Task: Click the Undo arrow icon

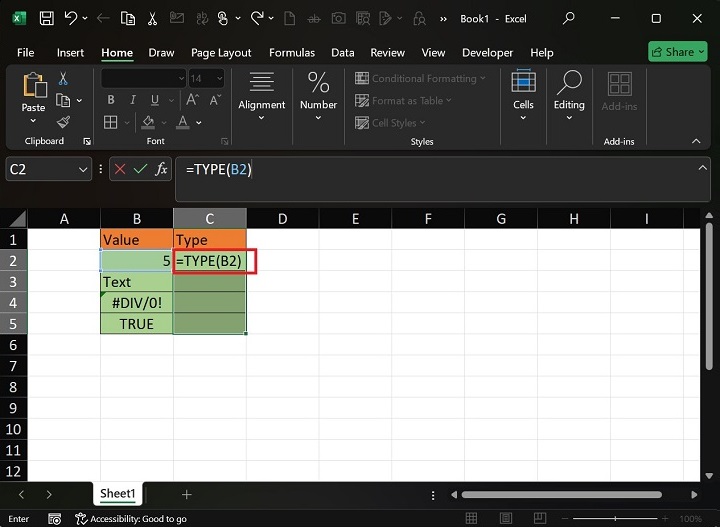Action: [x=71, y=18]
